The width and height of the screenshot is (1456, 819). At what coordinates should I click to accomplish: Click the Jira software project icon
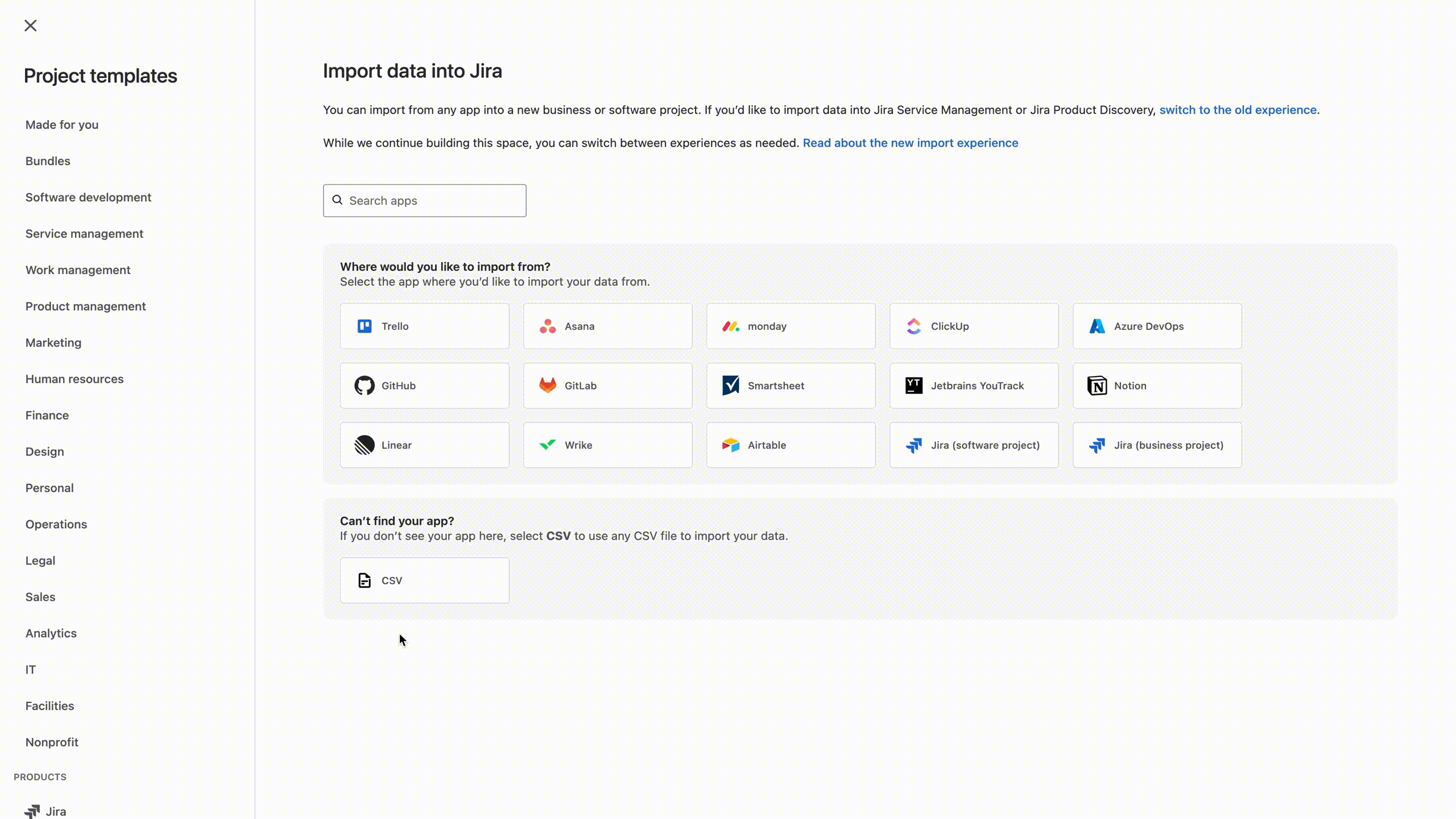914,445
